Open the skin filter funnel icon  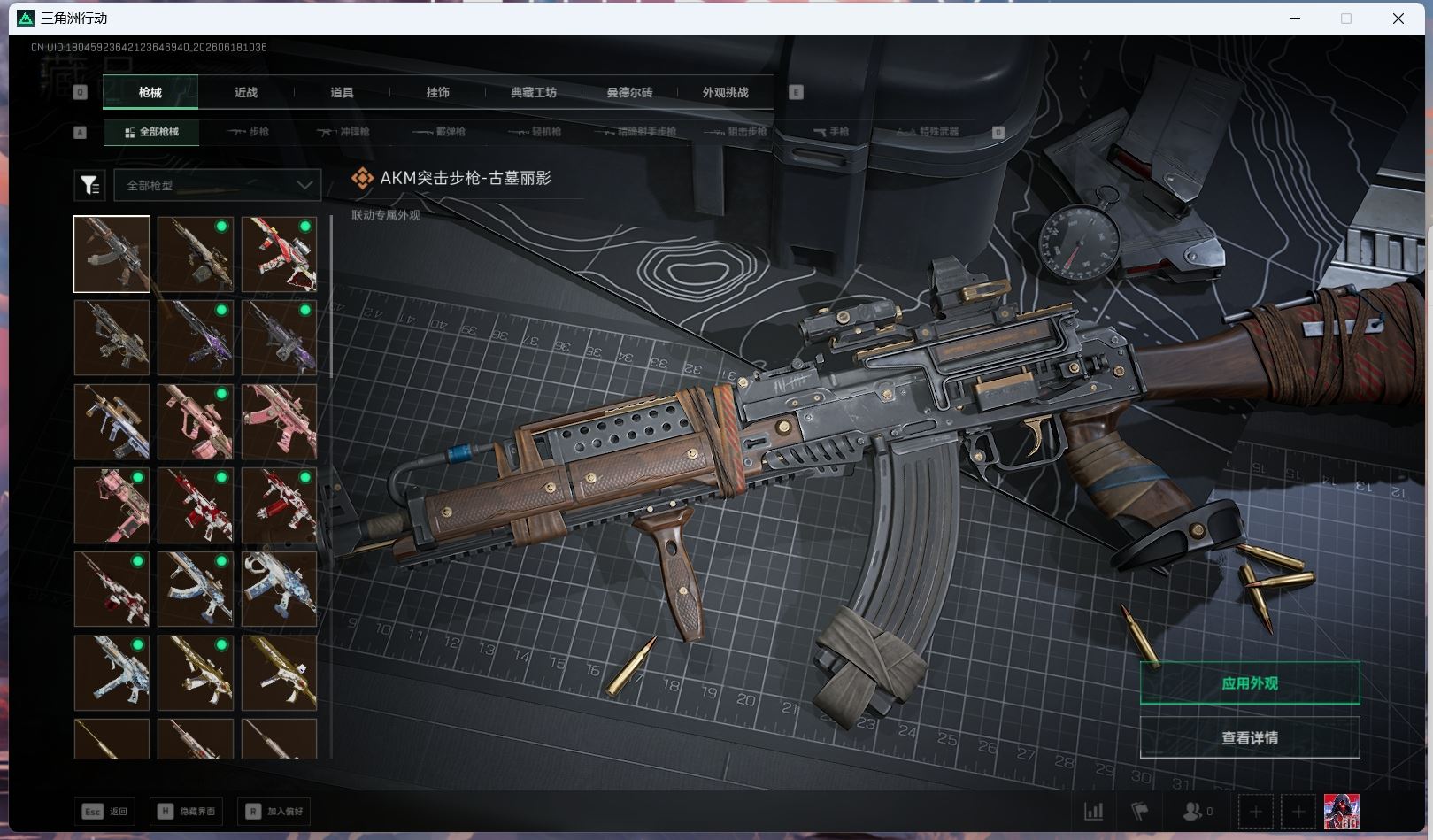(89, 185)
